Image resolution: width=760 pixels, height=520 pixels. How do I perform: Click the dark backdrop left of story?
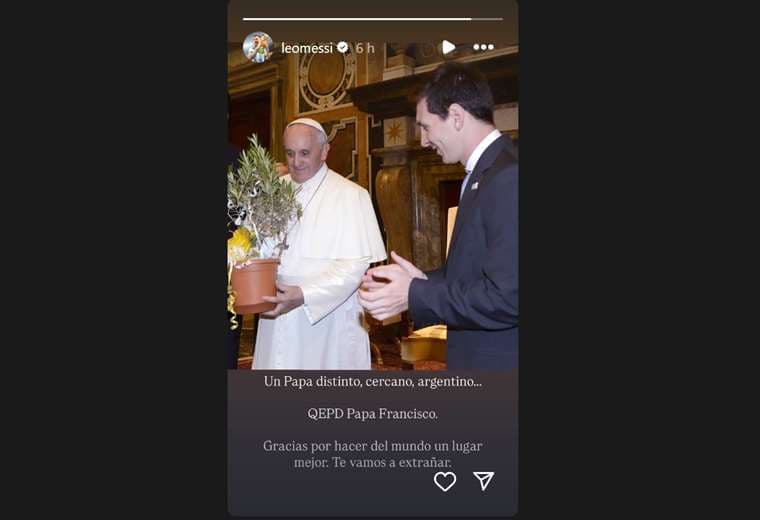click(114, 260)
